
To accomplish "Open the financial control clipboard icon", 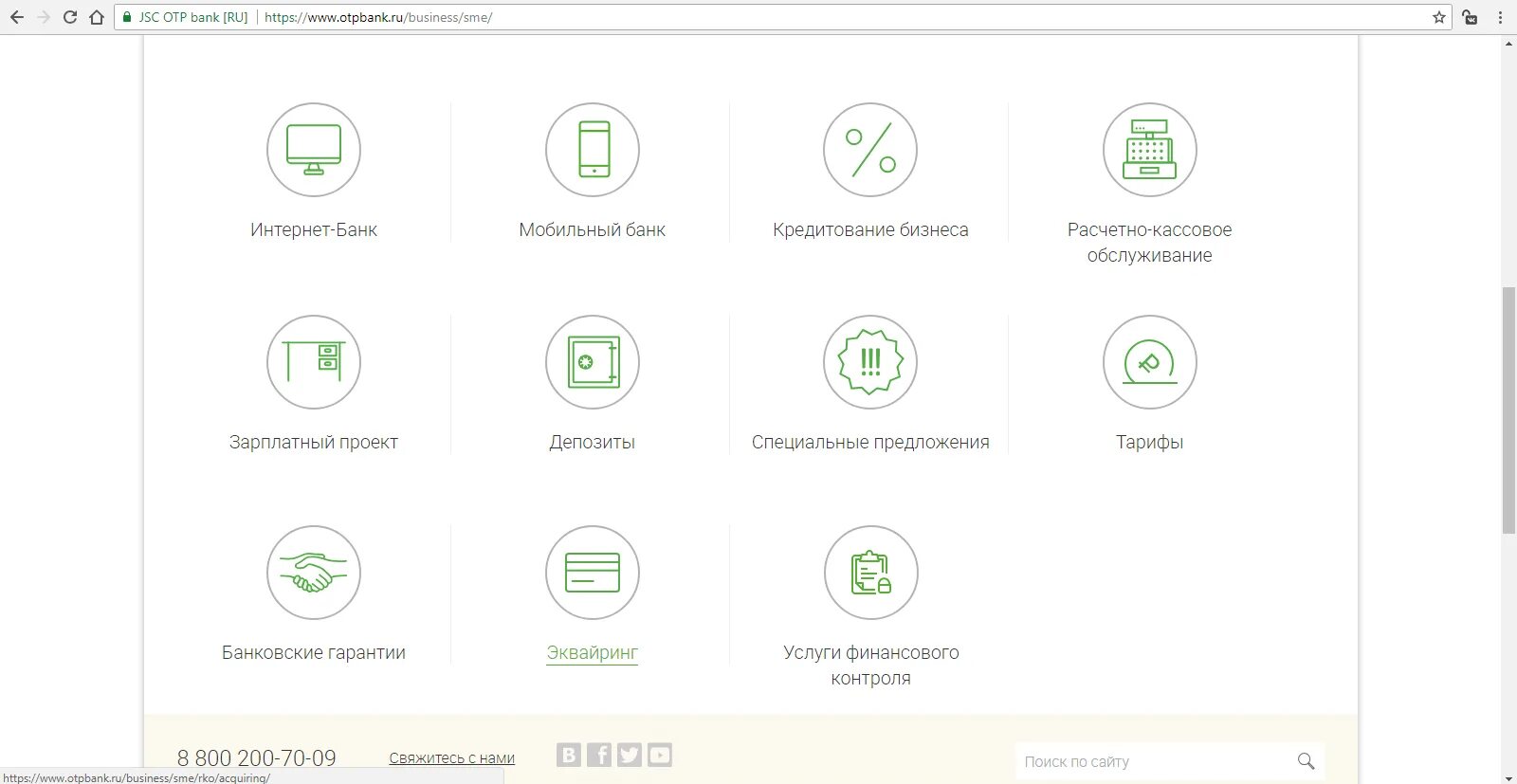I will coord(870,573).
